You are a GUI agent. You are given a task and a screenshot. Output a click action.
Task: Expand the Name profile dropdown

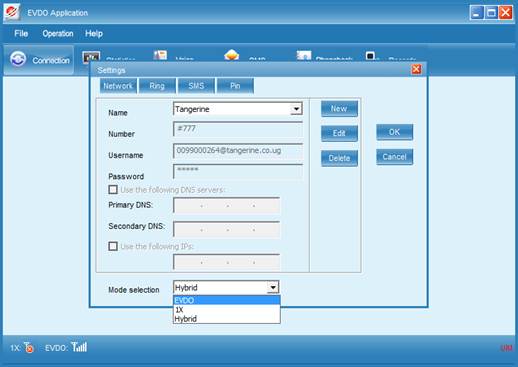[296, 109]
